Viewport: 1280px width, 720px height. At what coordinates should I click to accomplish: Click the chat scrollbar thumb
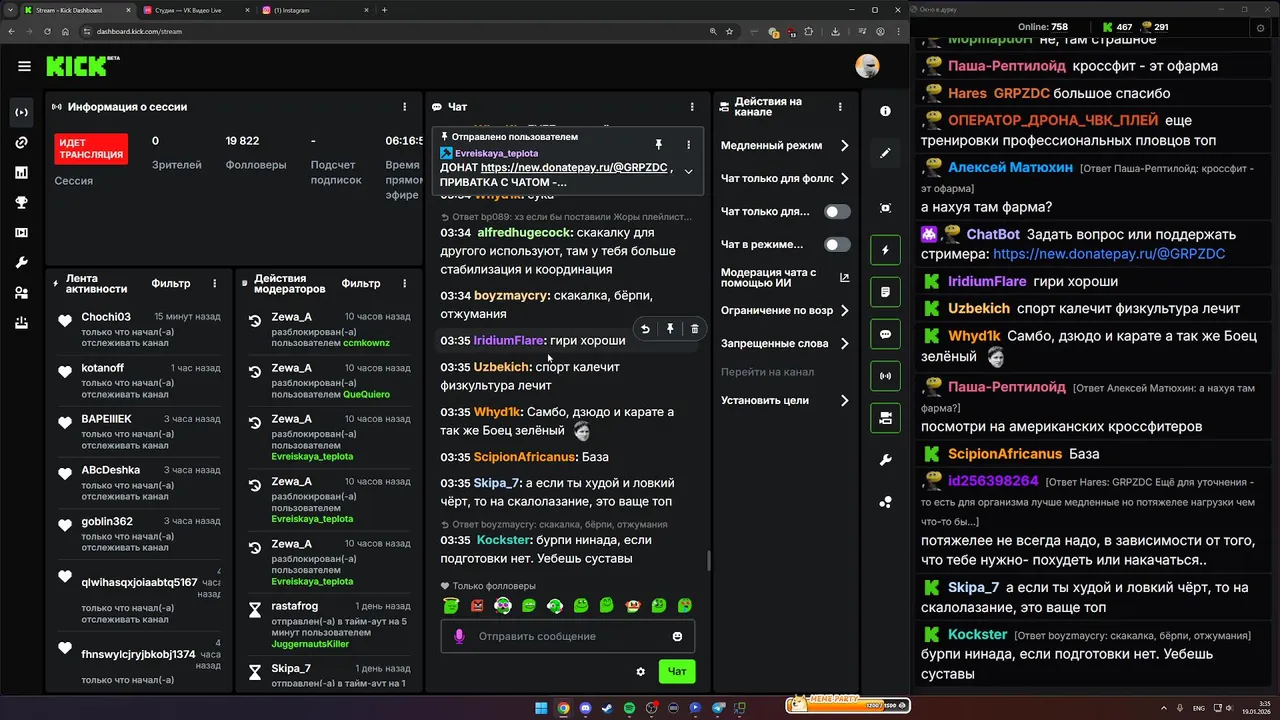point(709,561)
